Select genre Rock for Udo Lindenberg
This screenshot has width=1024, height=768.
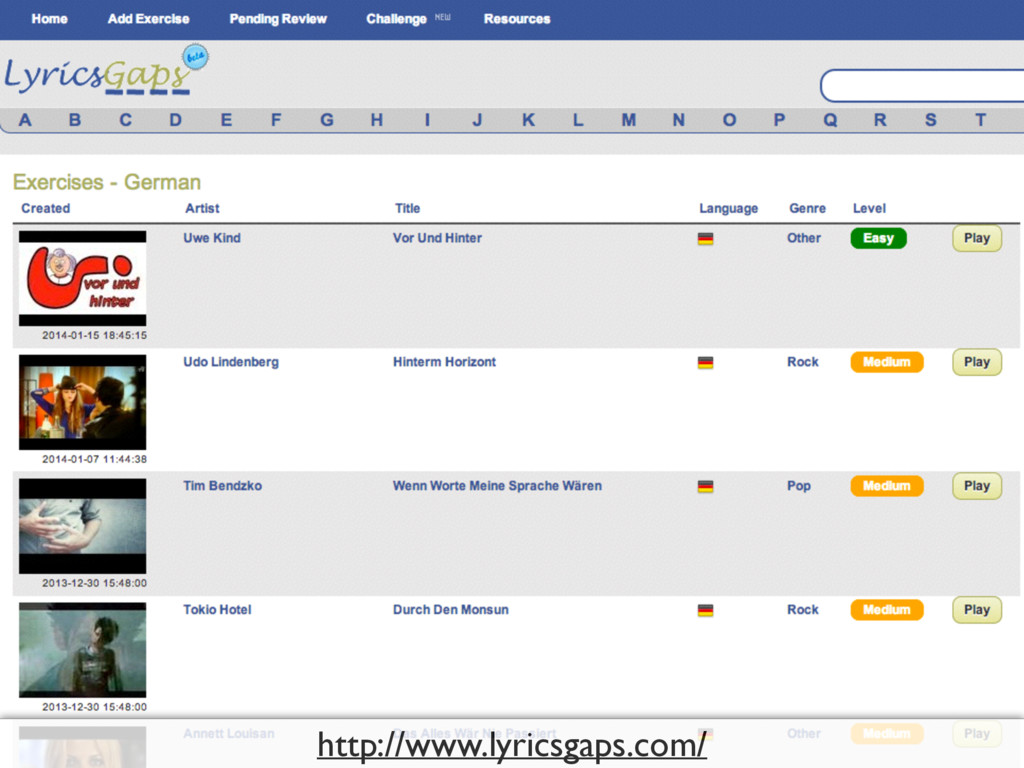(803, 362)
